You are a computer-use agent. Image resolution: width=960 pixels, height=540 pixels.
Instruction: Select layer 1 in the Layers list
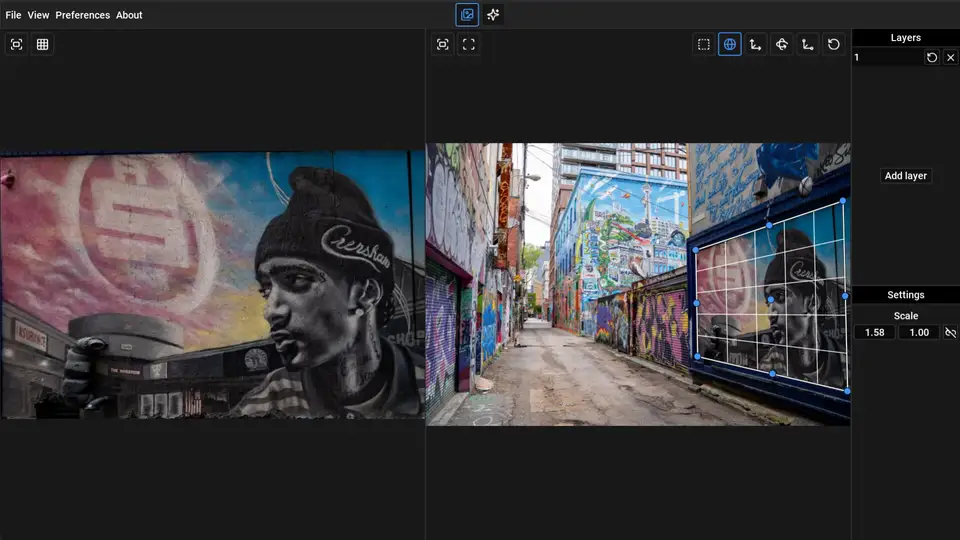pos(887,58)
